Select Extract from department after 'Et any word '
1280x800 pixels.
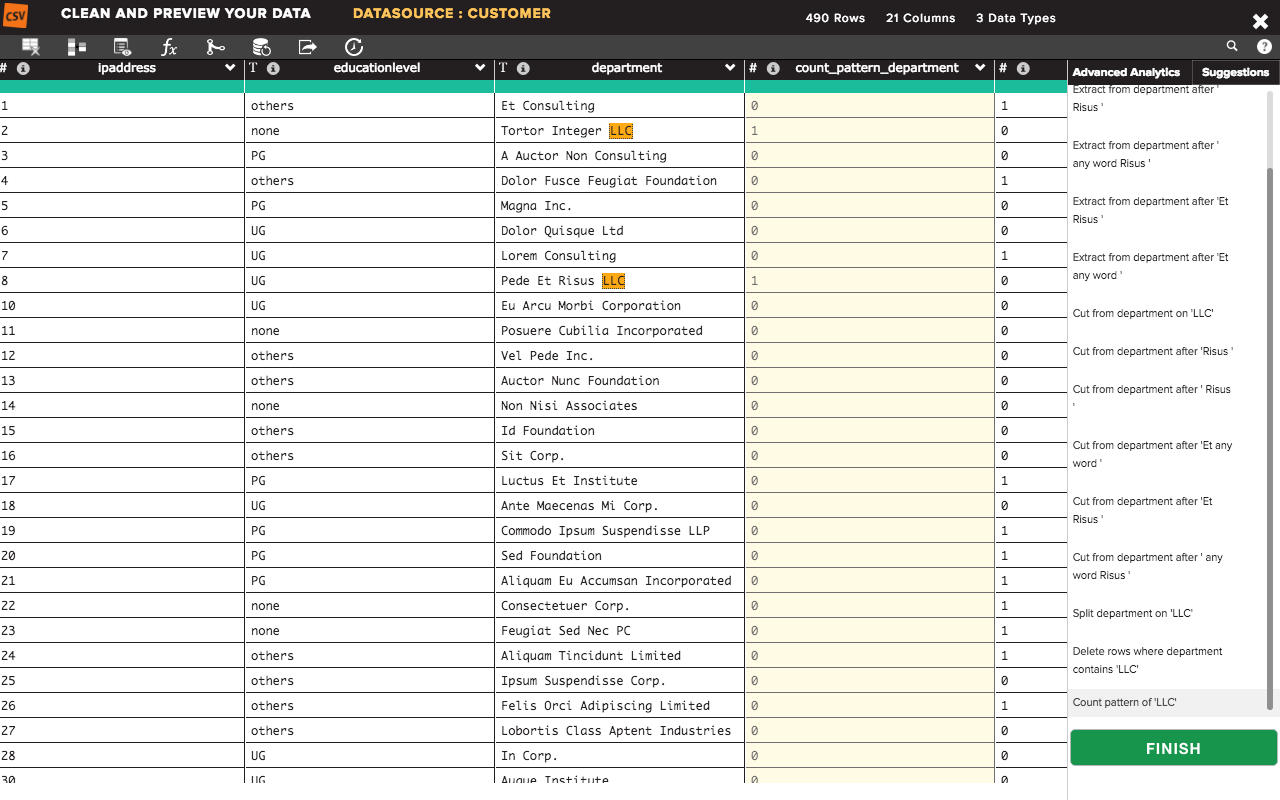click(1150, 266)
